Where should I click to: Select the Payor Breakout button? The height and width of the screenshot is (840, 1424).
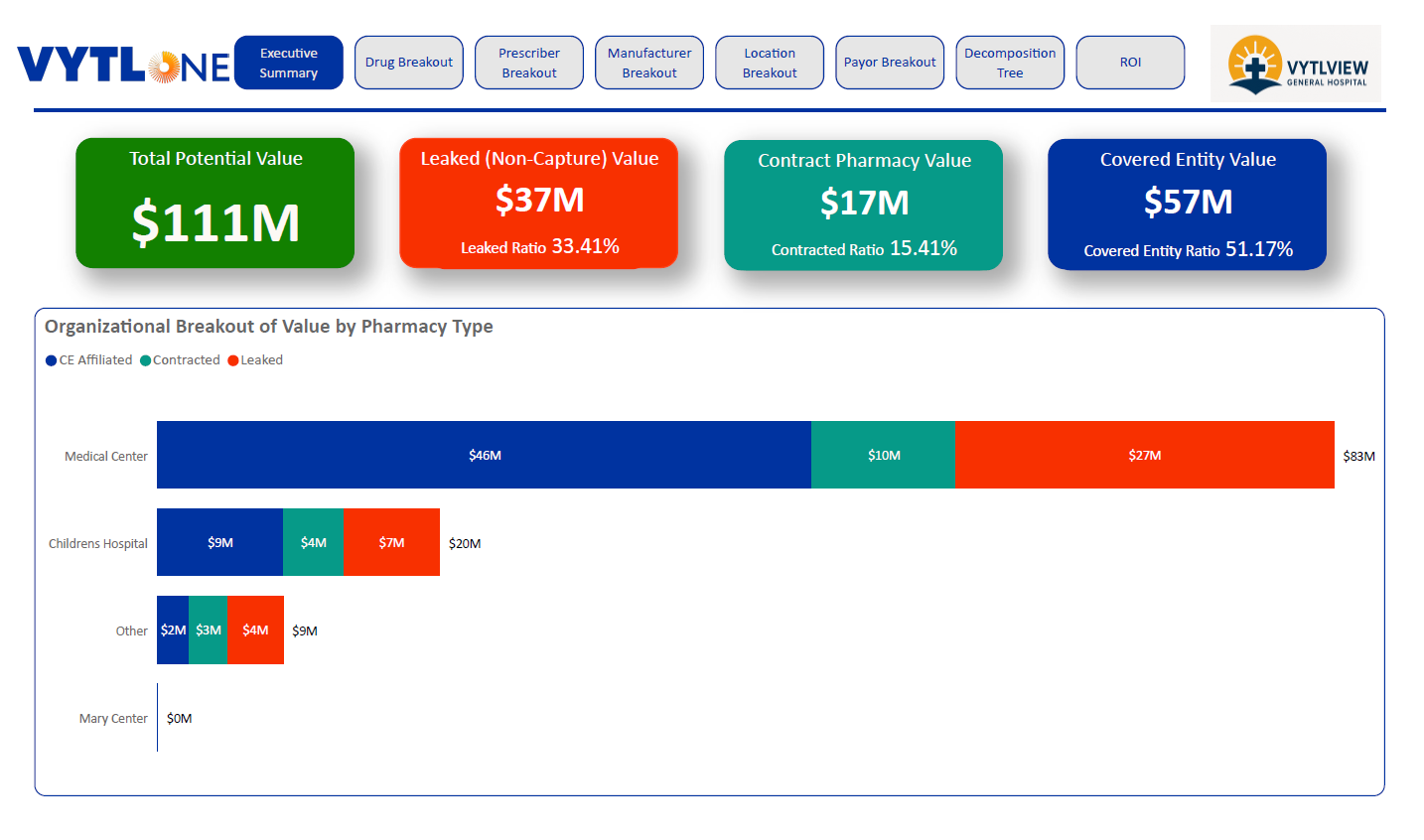(x=890, y=63)
